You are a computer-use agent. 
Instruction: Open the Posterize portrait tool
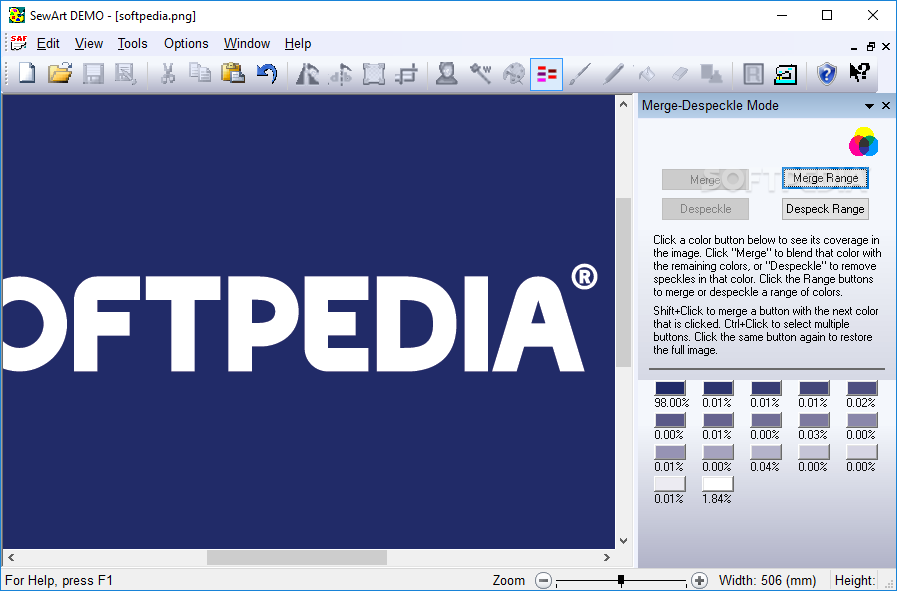coord(447,74)
